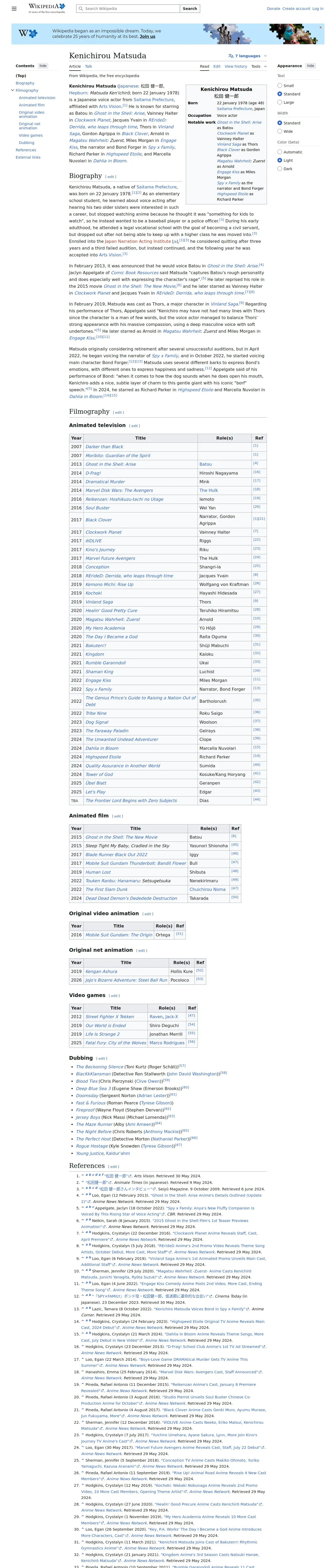Collapse Filmography section in contents
The width and height of the screenshot is (336, 1568).
13,90
